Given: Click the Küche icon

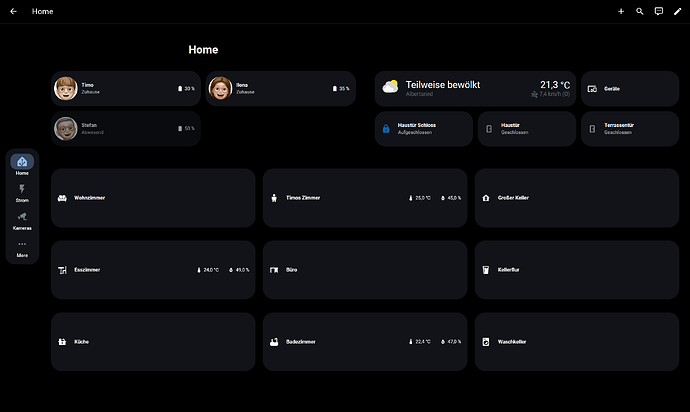Looking at the screenshot, I should pyautogui.click(x=62, y=342).
